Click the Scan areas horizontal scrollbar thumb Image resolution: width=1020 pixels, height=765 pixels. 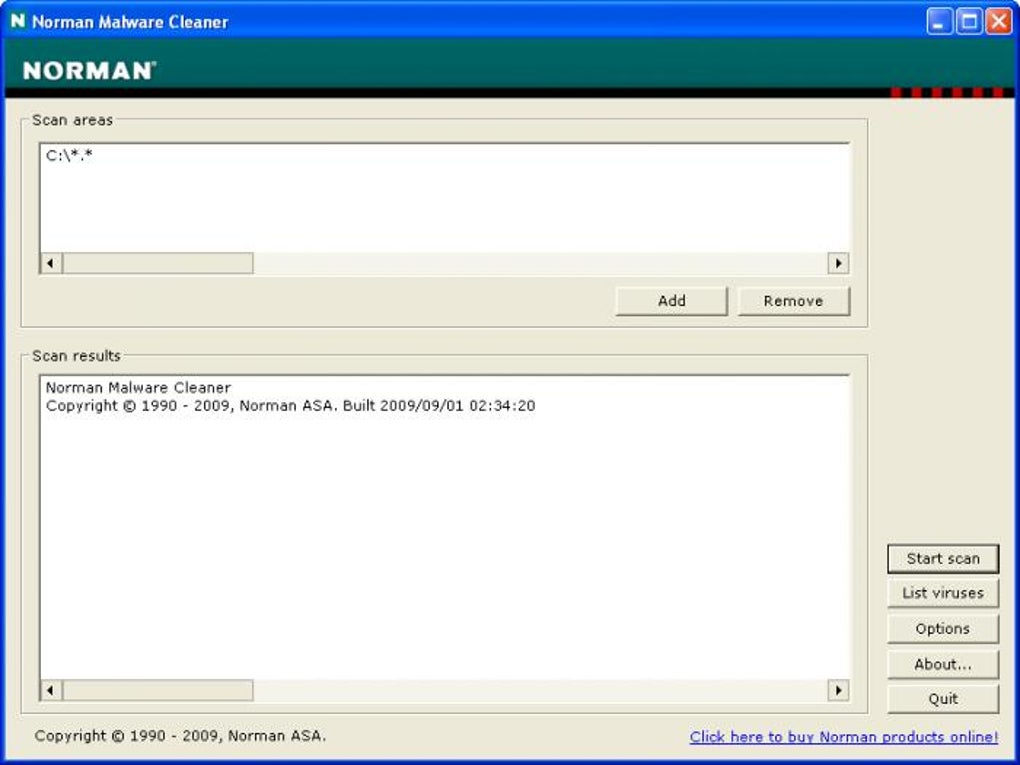158,263
